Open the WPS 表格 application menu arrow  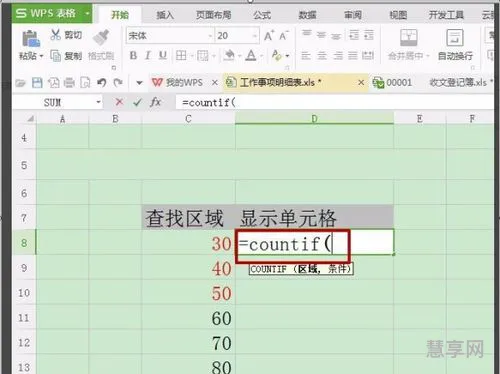click(87, 14)
